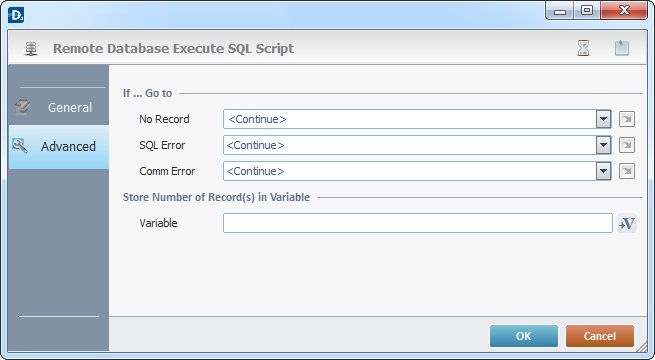This screenshot has width=655, height=360.
Task: Click the D3 application icon in title bar
Action: 16,15
